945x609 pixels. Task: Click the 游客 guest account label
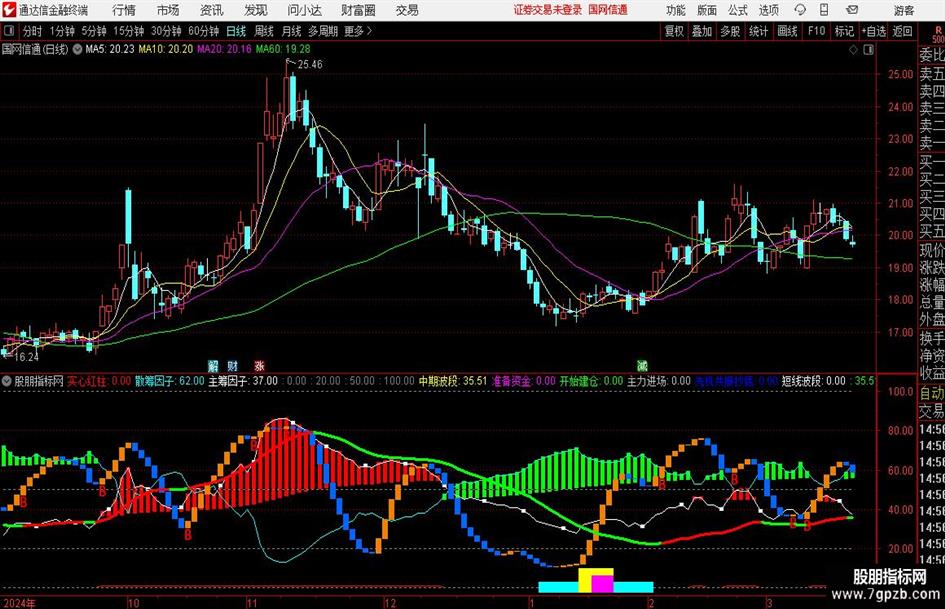pos(904,10)
